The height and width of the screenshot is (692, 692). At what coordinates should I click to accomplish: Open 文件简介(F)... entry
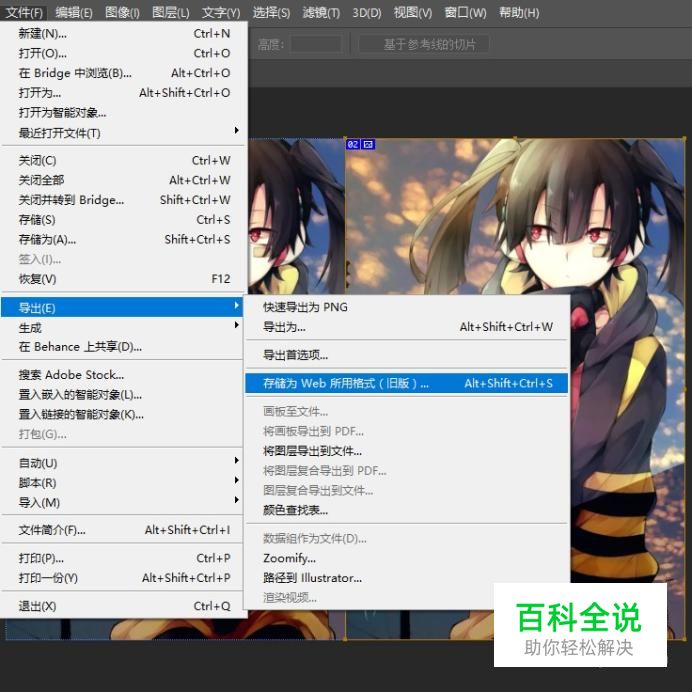pos(124,530)
